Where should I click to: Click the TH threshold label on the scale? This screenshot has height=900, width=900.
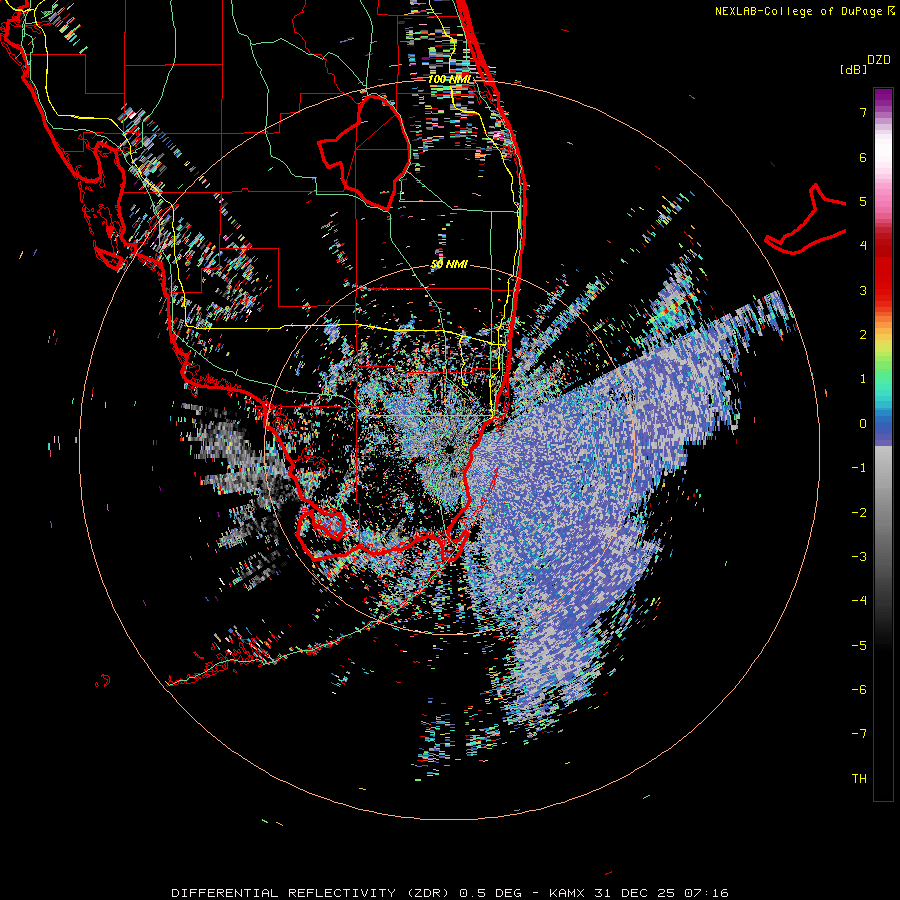click(859, 778)
